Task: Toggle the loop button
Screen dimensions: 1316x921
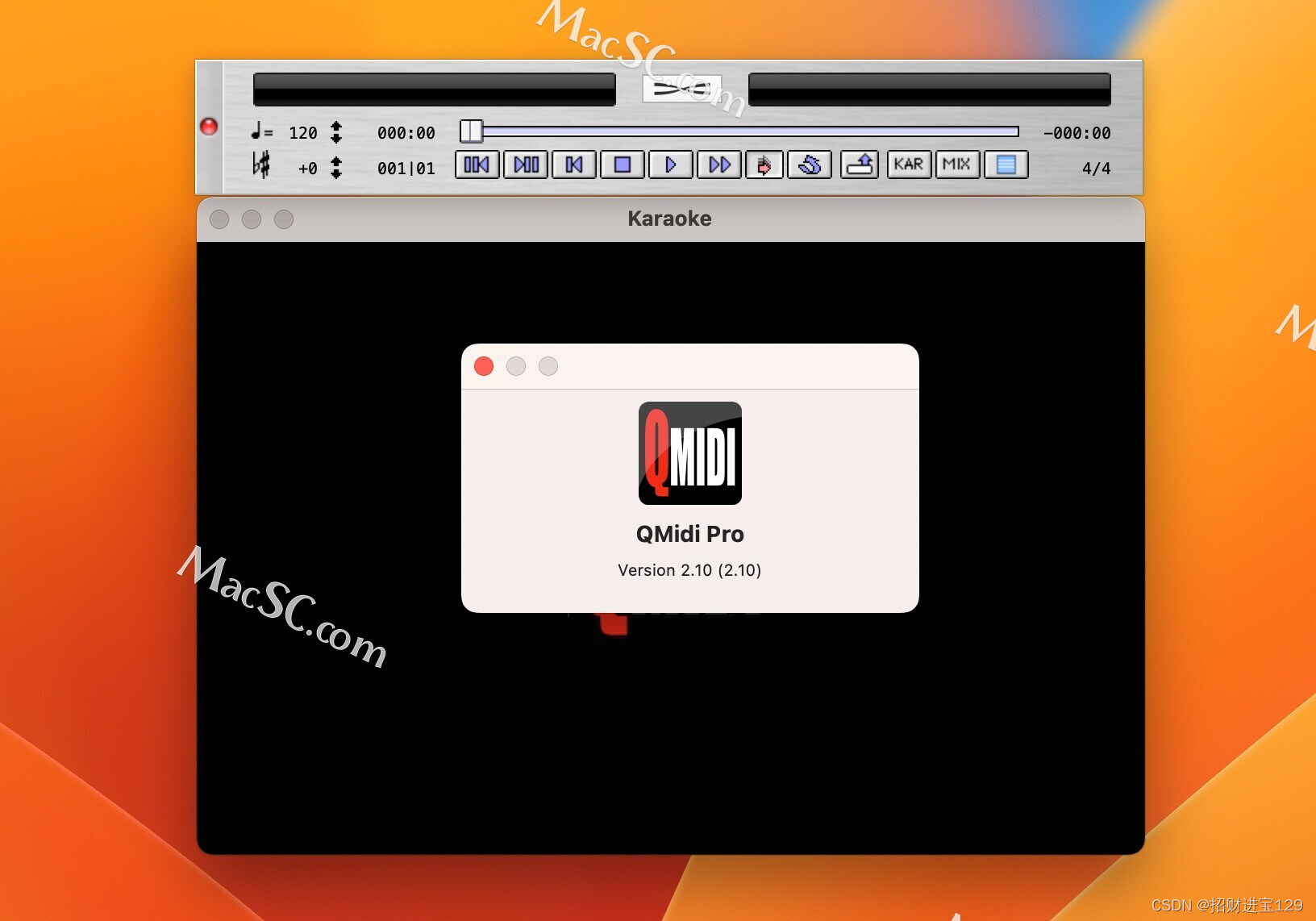Action: pos(810,165)
